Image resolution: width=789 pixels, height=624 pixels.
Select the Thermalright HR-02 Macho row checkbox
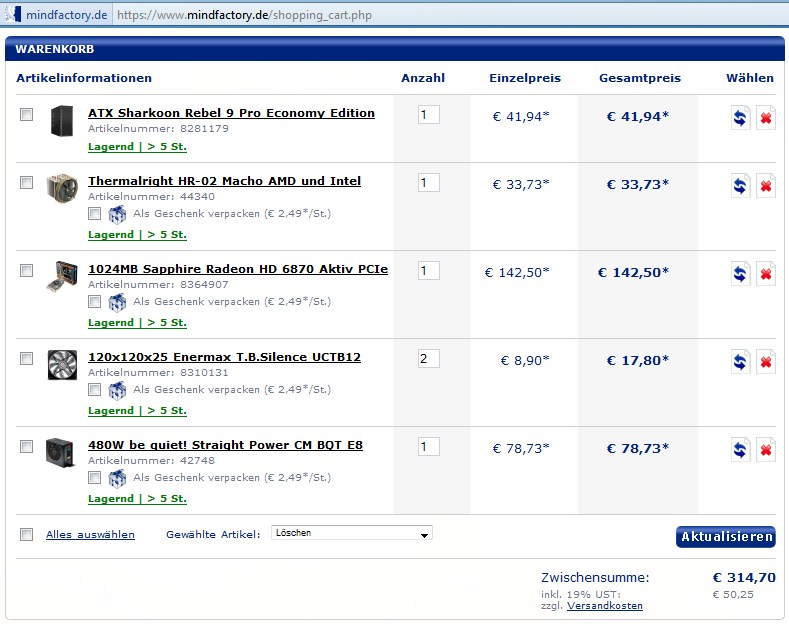point(26,182)
